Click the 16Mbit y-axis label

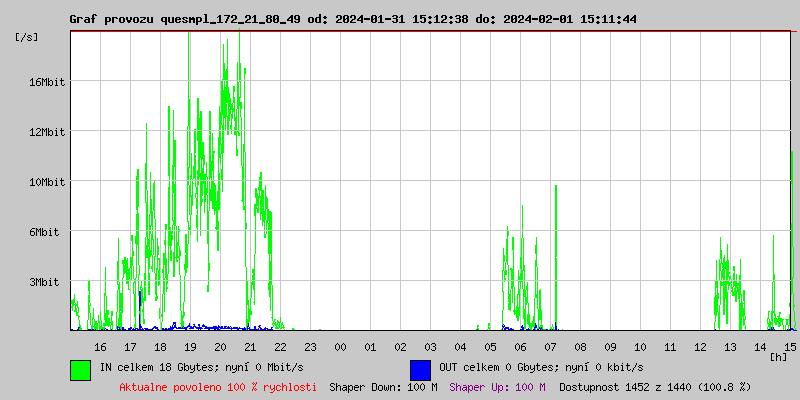47,82
